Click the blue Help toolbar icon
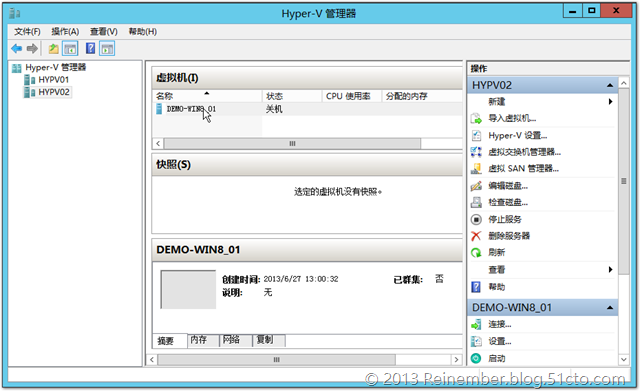The width and height of the screenshot is (640, 391). [90, 49]
